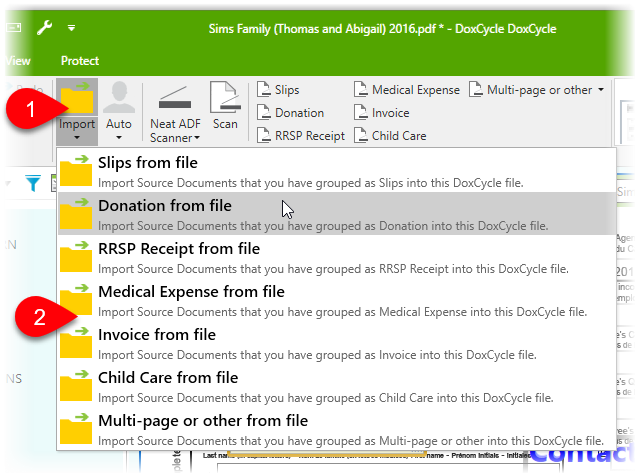The height and width of the screenshot is (474, 640).
Task: Choose Invoice from file menu entry
Action: 336,343
